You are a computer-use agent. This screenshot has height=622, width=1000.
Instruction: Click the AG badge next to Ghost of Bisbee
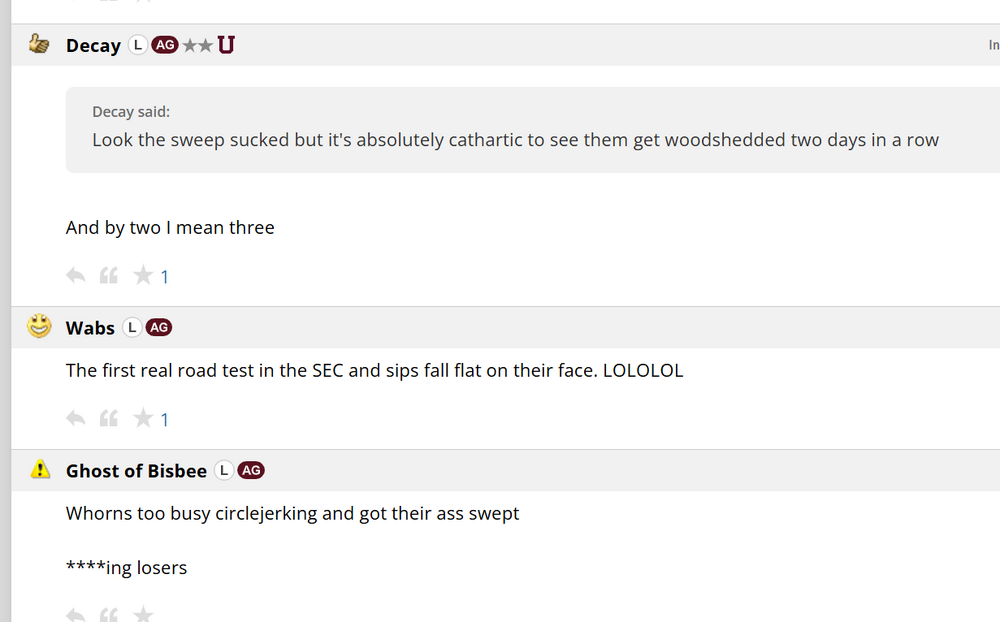click(251, 470)
